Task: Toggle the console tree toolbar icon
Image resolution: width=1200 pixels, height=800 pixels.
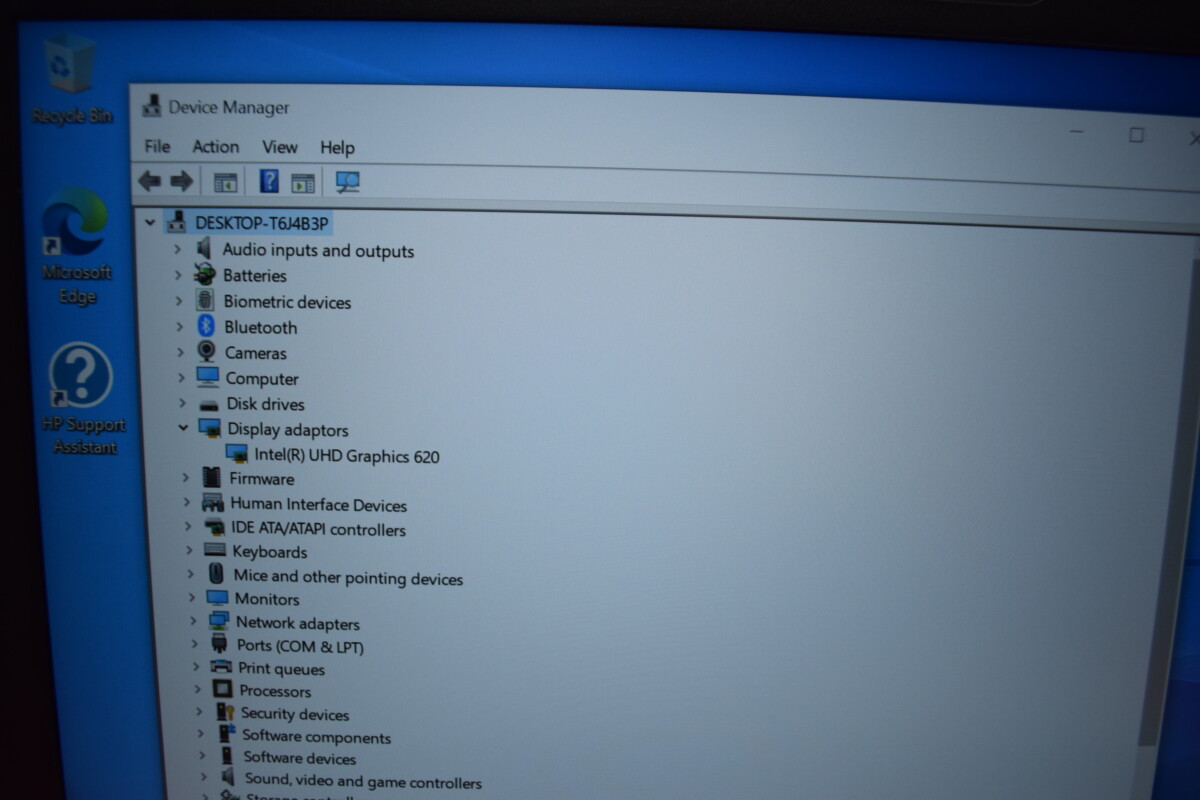Action: click(x=226, y=182)
